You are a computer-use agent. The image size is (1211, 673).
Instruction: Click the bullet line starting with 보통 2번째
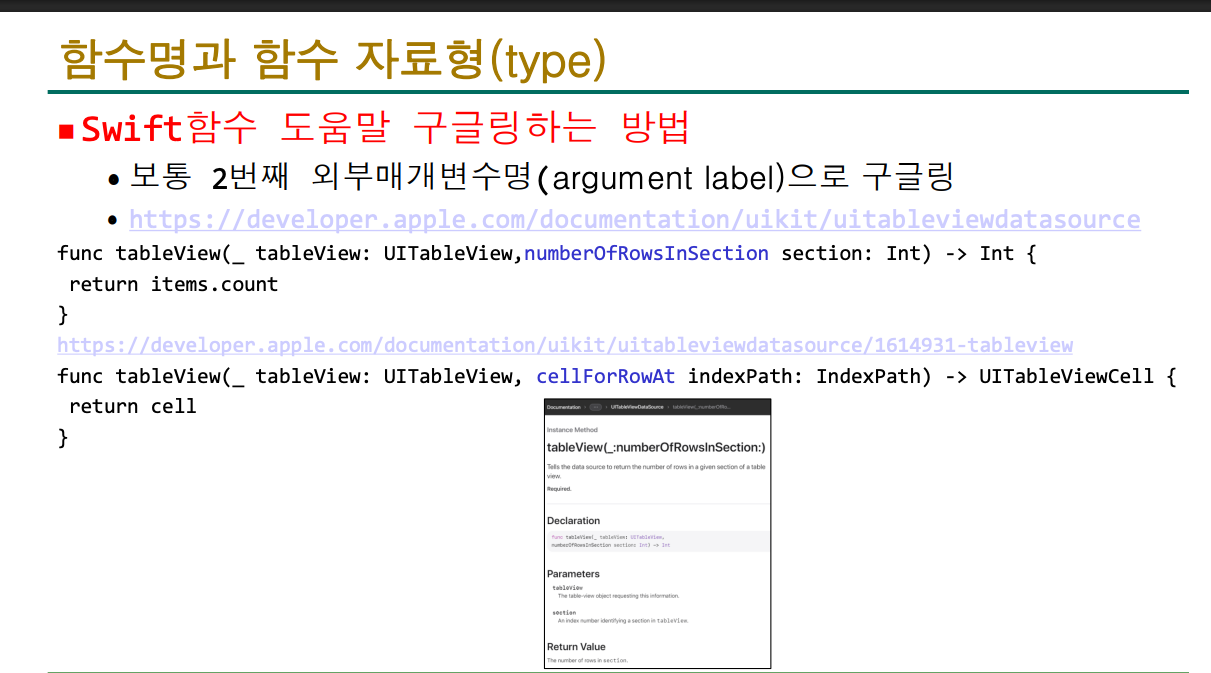click(542, 178)
